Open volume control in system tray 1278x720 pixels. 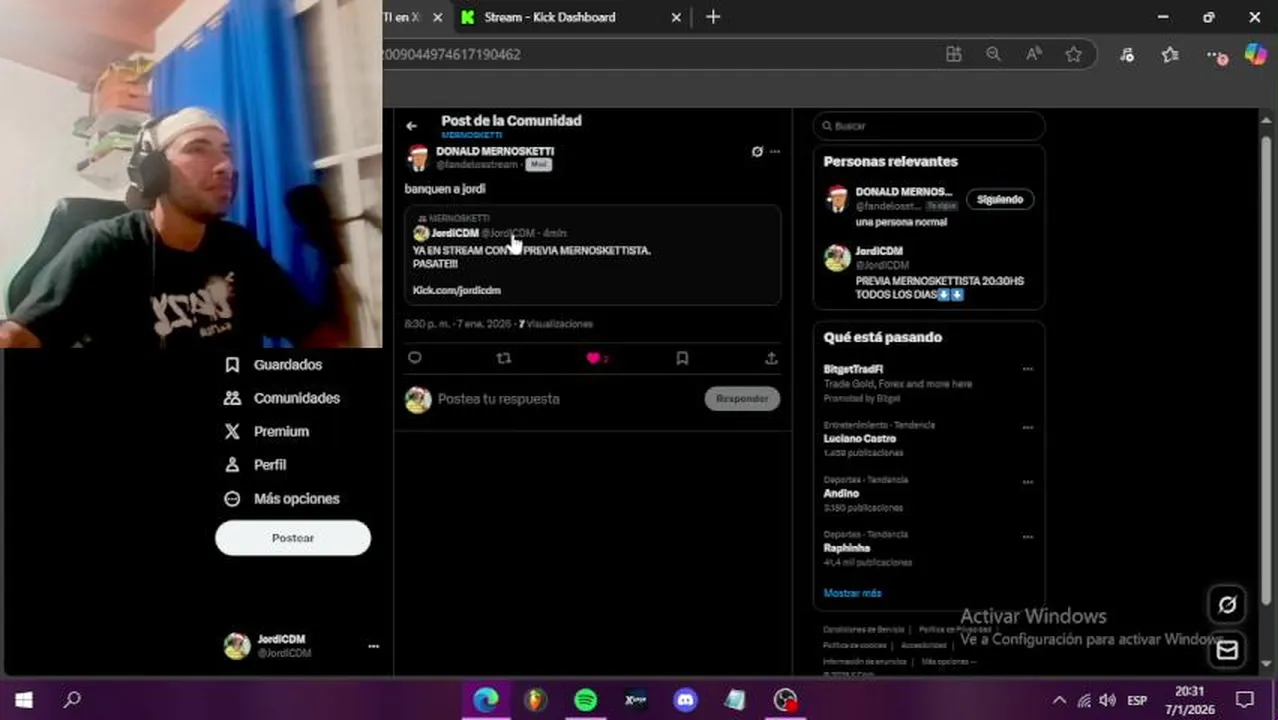pos(1107,700)
